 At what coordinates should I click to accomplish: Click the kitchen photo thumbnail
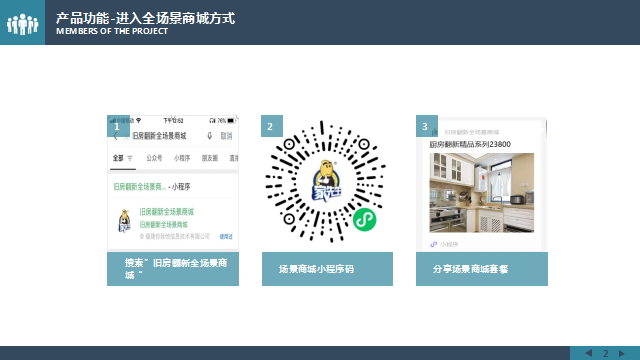(x=482, y=193)
